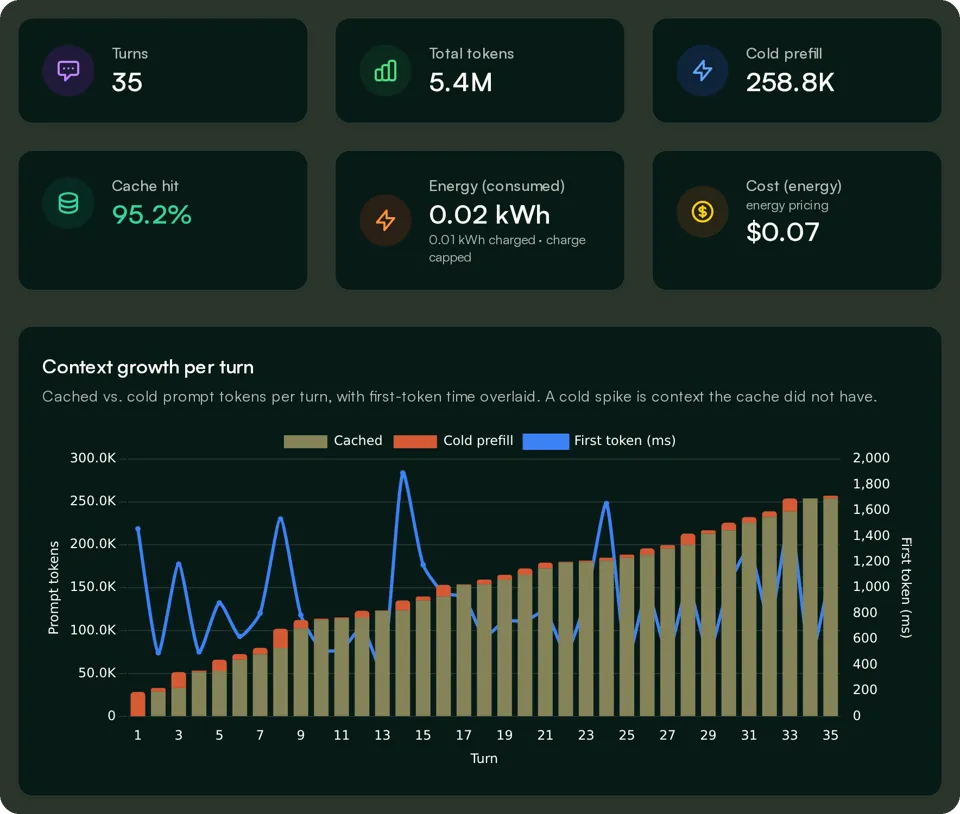Click the Cold prefill lightning icon
The width and height of the screenshot is (960, 814).
click(702, 70)
